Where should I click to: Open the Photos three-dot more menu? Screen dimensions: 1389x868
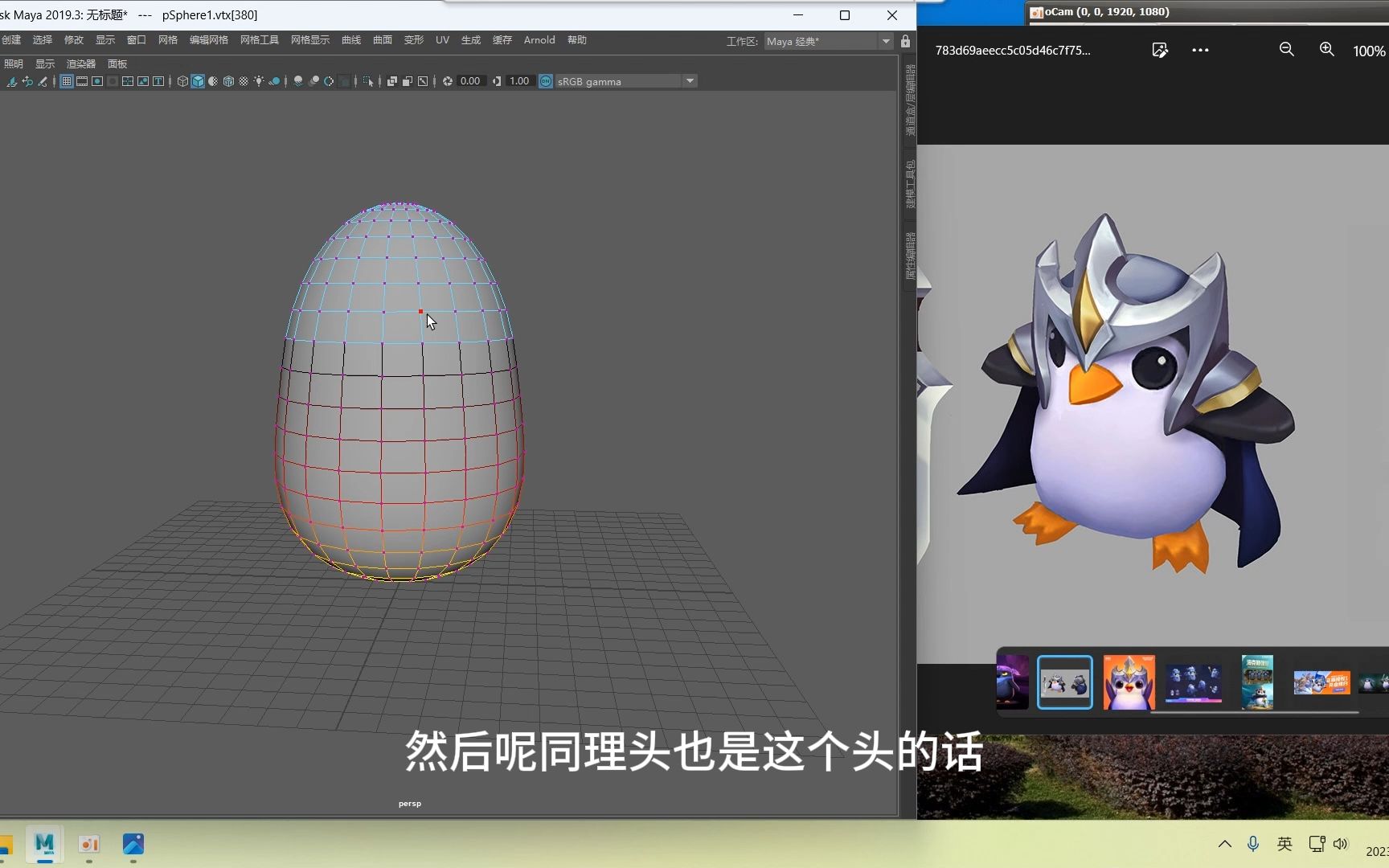point(1200,50)
